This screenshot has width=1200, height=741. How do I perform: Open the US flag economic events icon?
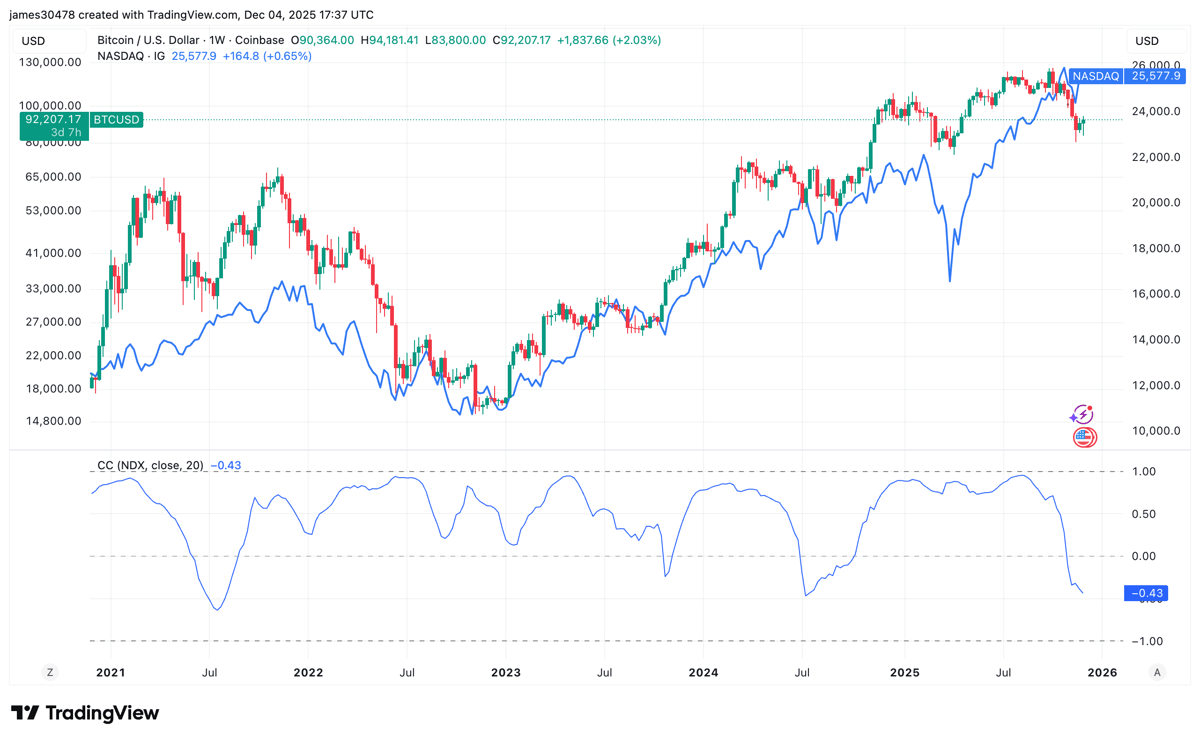[x=1084, y=438]
